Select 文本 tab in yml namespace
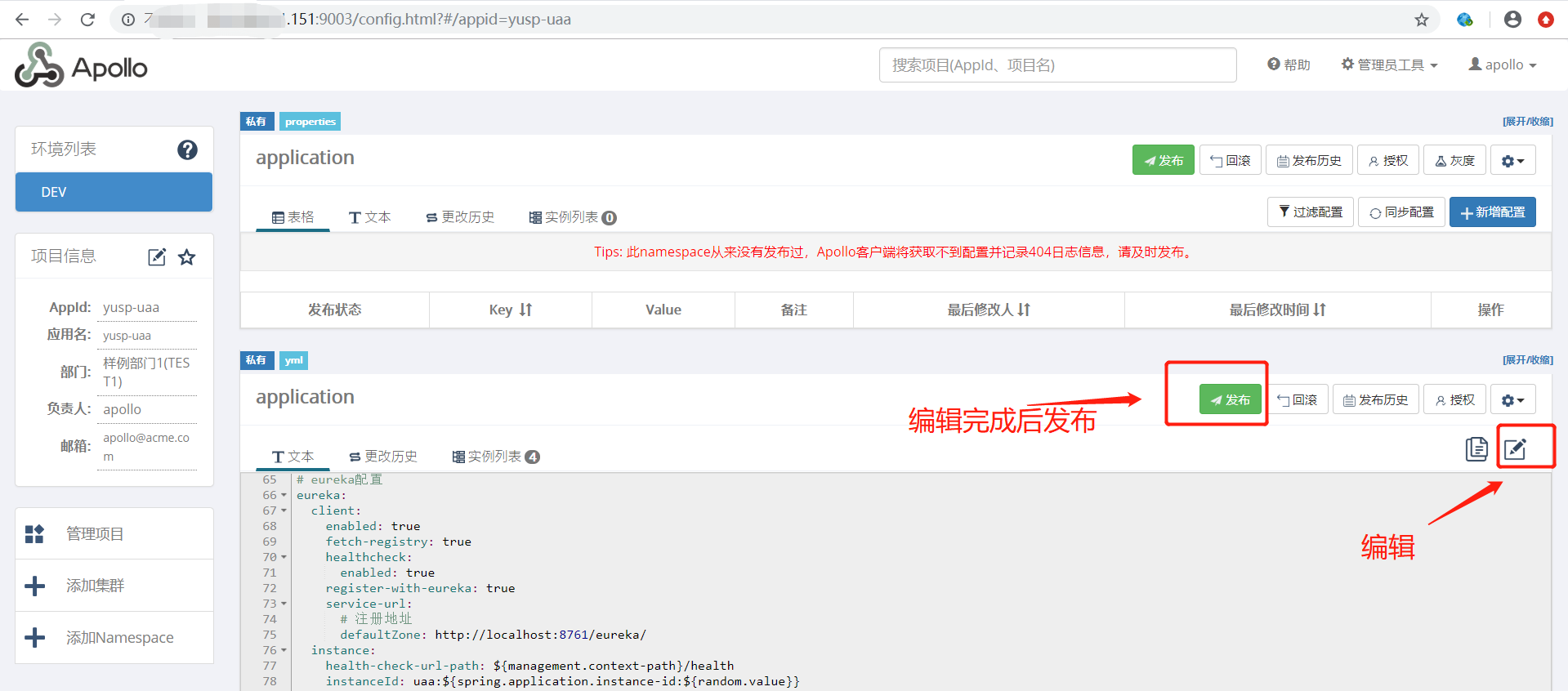This screenshot has height=691, width=1568. [x=293, y=457]
